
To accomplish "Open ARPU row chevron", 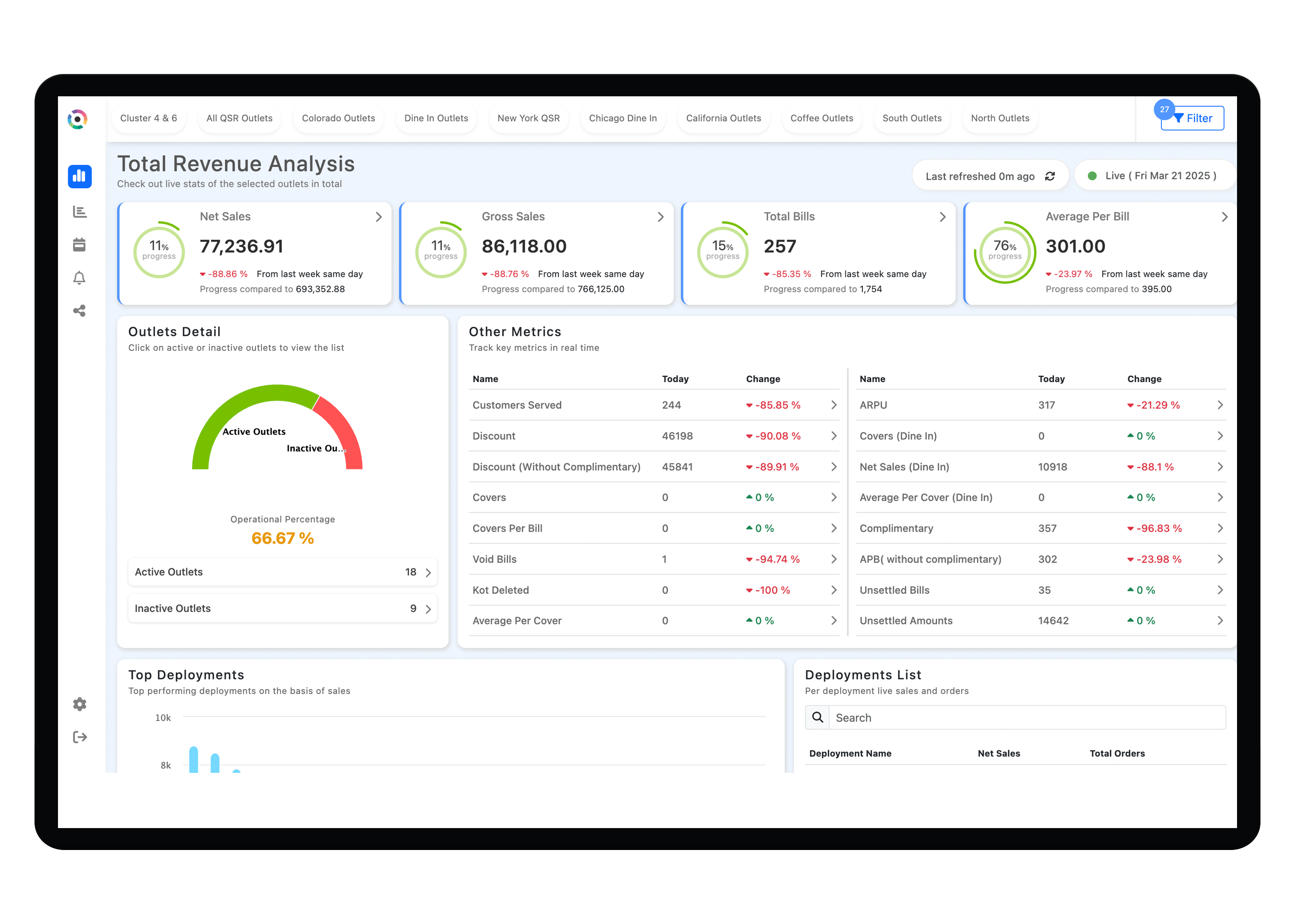I will coord(1220,404).
